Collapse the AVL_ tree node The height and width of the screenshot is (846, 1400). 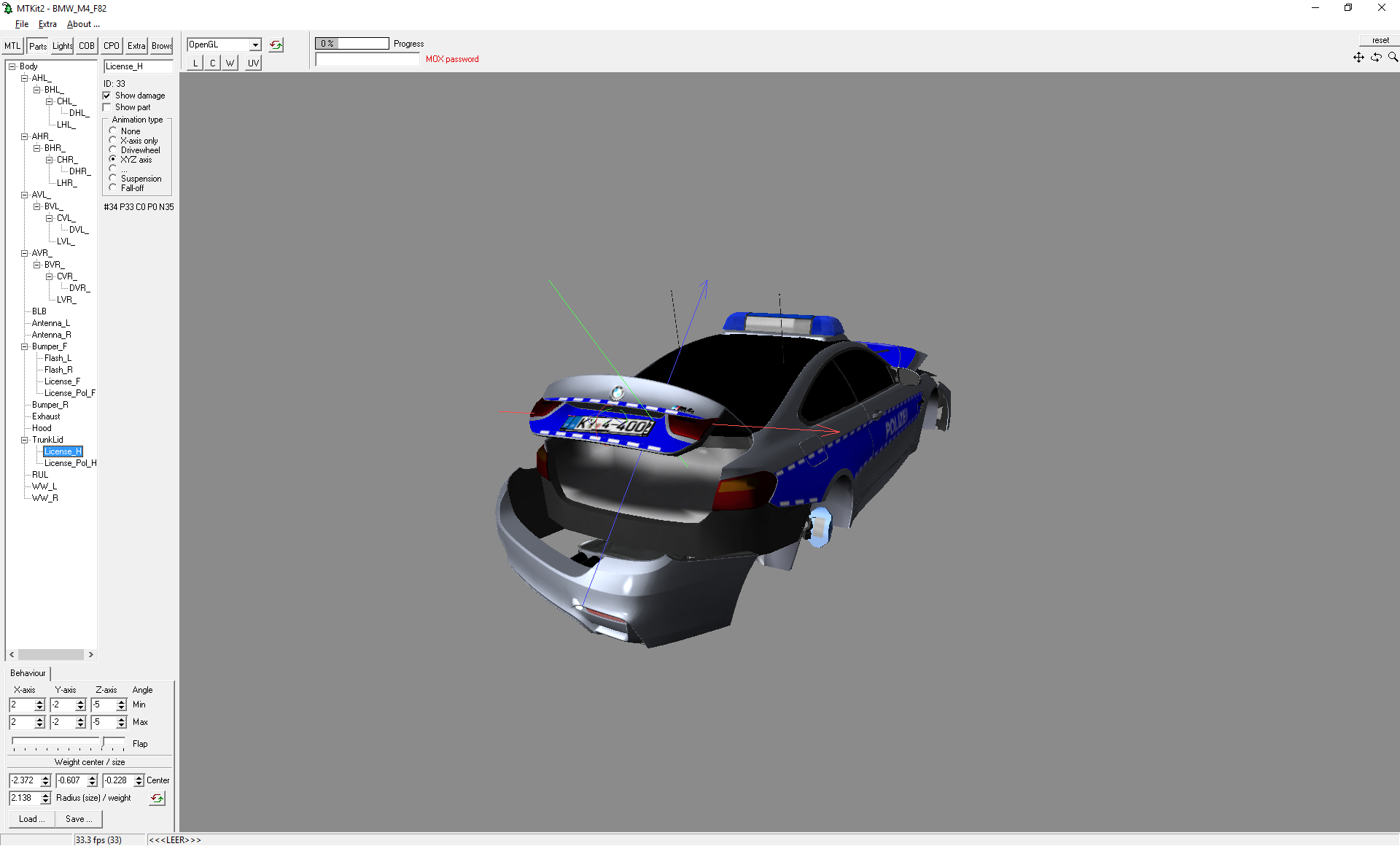[24, 195]
